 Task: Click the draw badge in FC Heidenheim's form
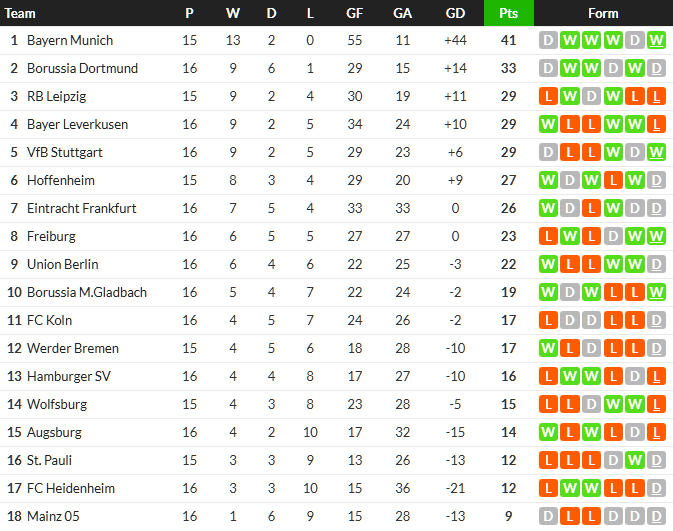657,489
